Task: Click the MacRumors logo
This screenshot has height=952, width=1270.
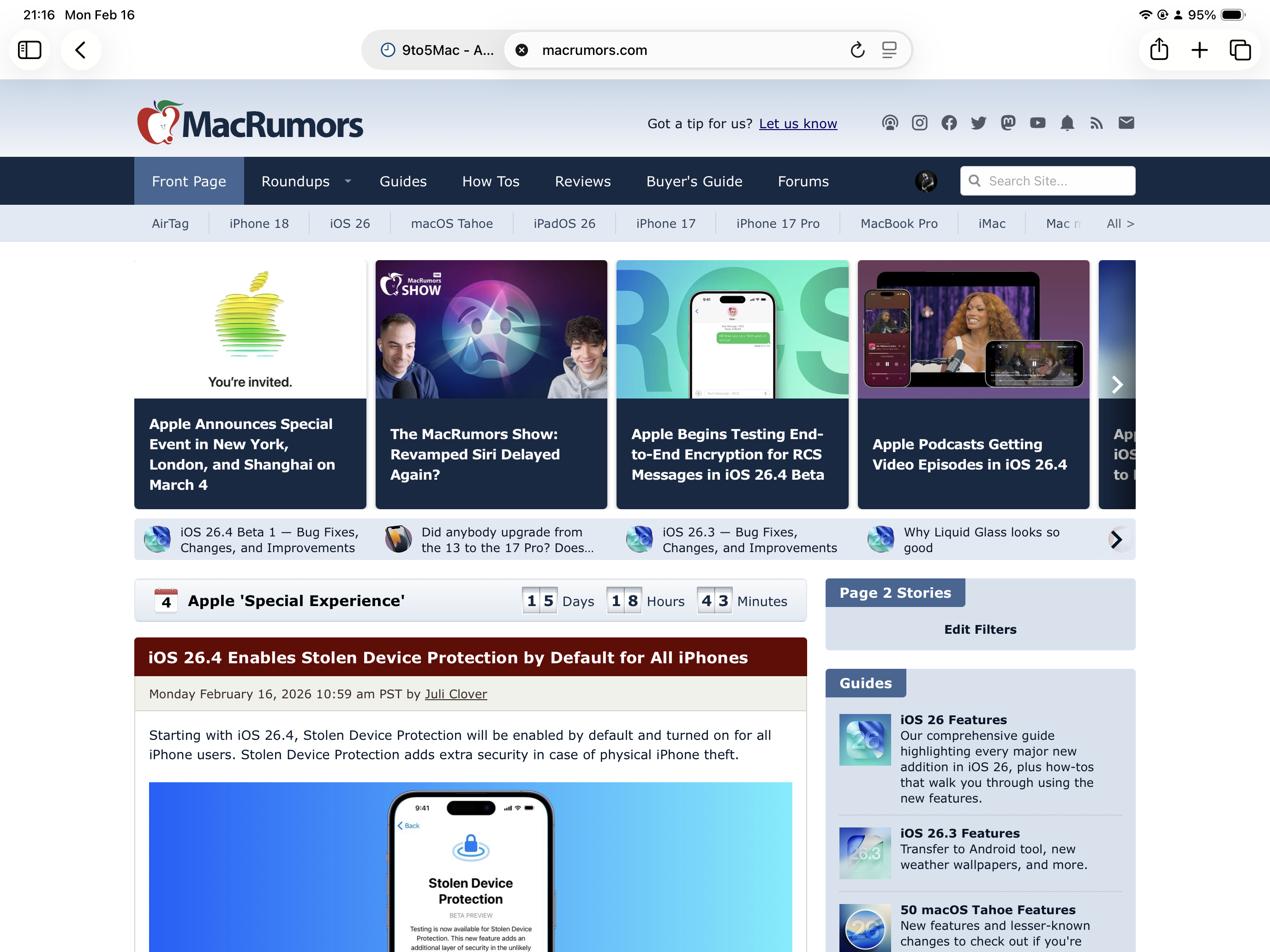Action: [250, 122]
